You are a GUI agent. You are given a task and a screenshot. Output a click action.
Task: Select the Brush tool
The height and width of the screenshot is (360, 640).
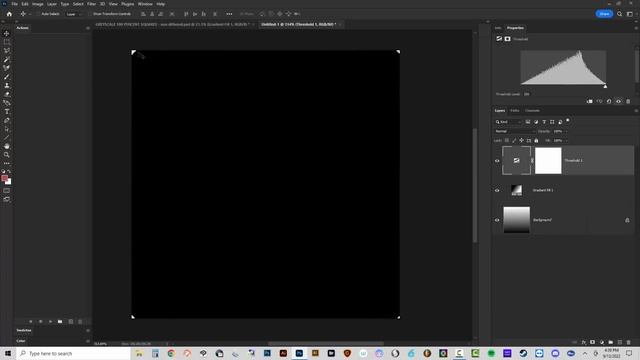tap(7, 77)
